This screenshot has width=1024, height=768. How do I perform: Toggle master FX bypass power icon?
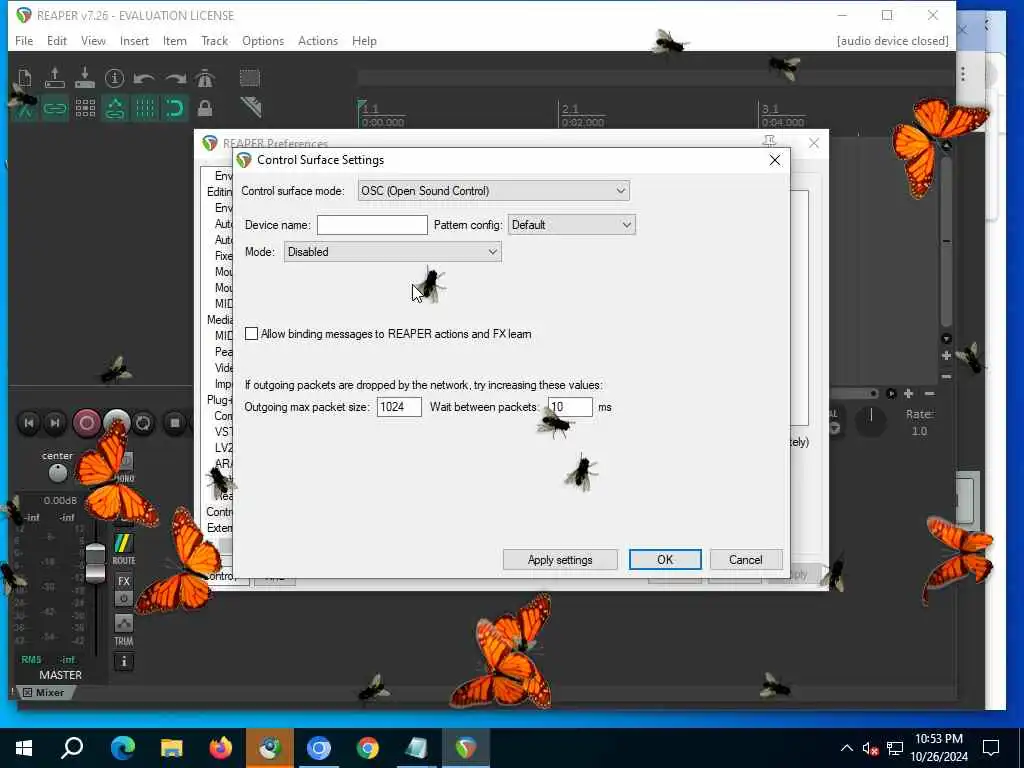click(x=123, y=598)
